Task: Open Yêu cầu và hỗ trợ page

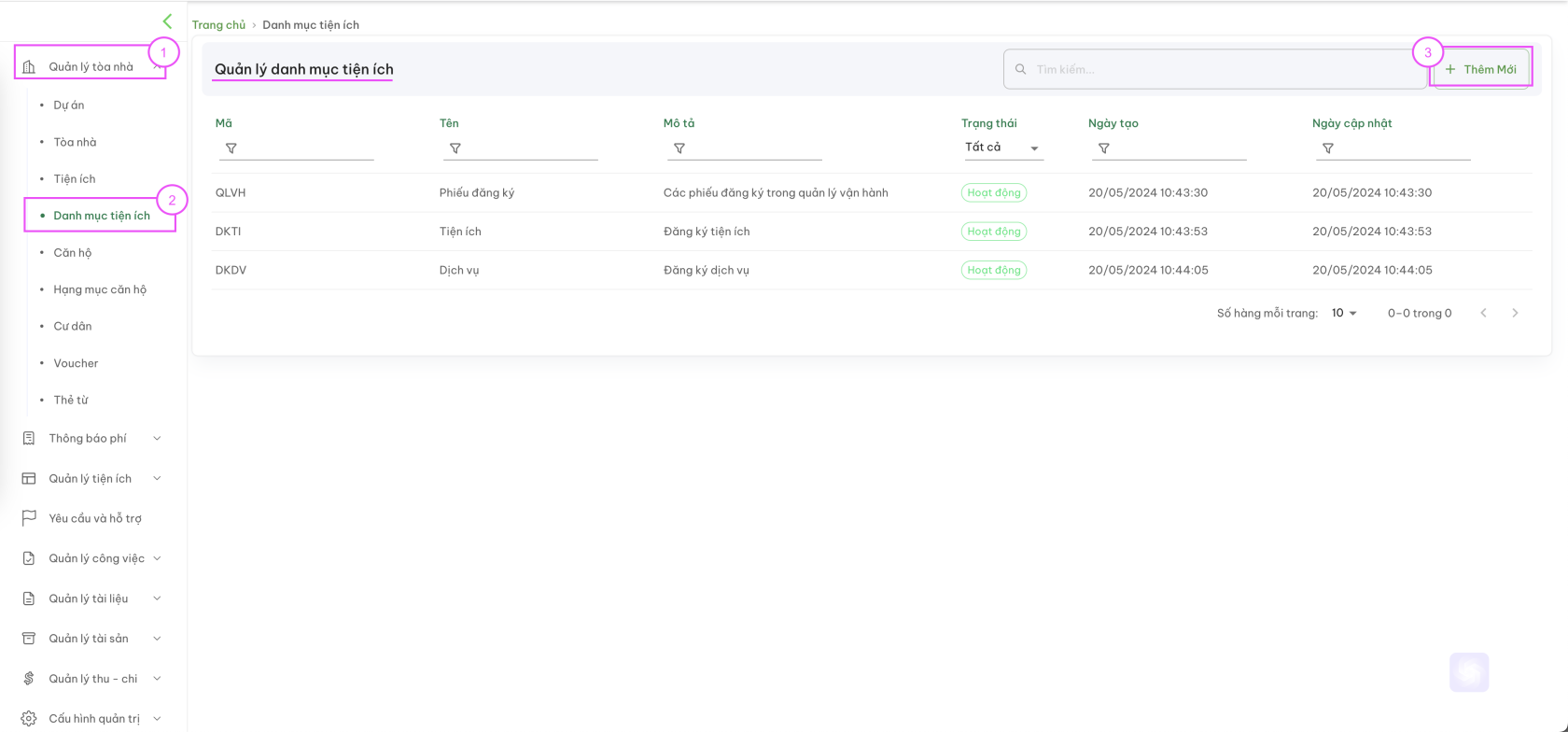Action: tap(95, 518)
